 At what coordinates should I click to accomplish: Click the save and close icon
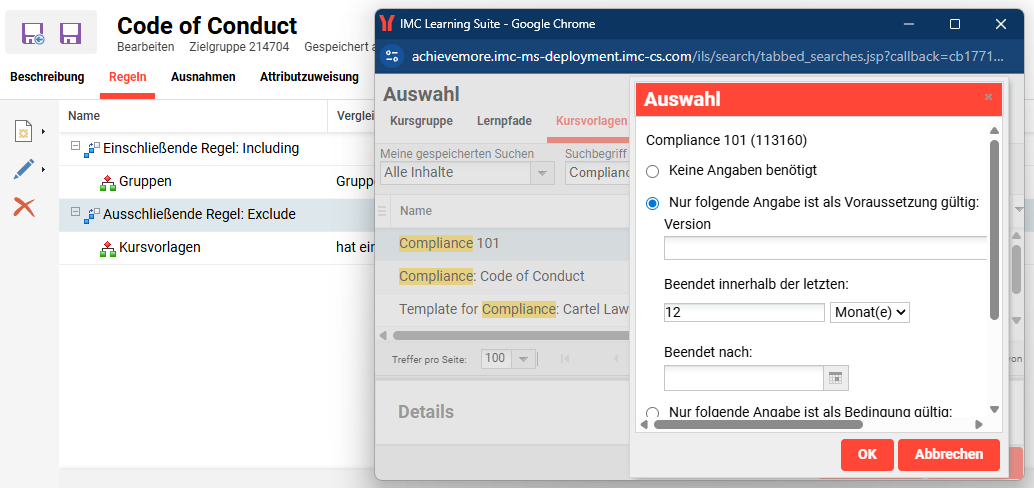(33, 35)
